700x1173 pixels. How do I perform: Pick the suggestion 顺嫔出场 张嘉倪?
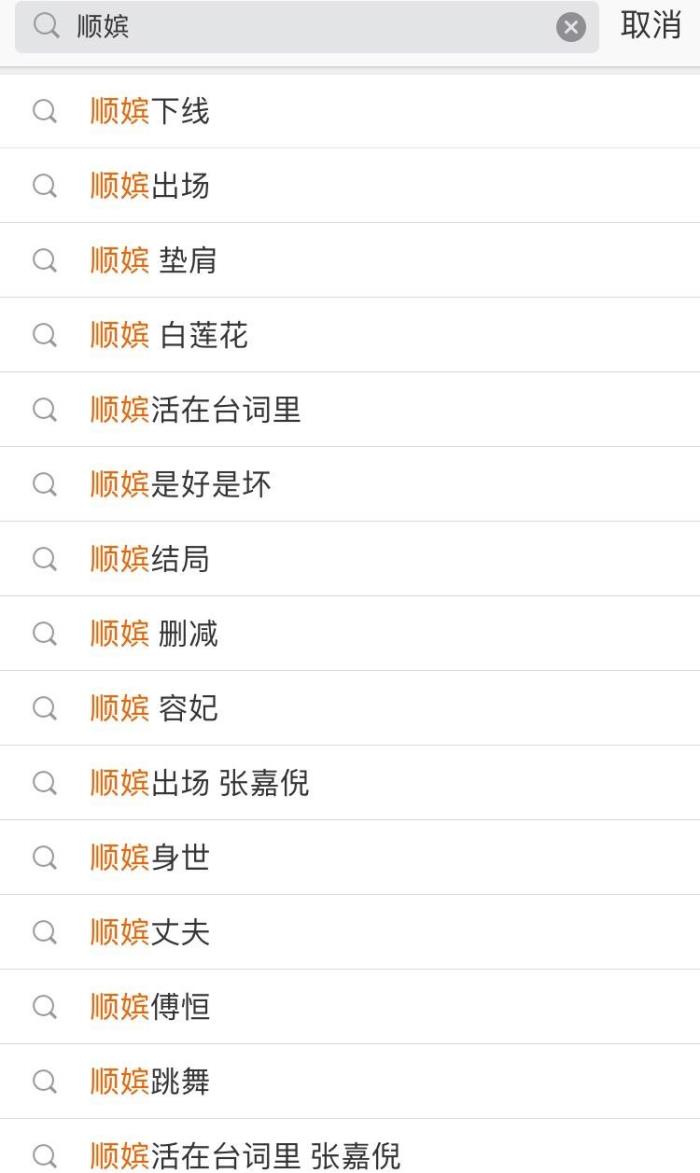(x=200, y=783)
